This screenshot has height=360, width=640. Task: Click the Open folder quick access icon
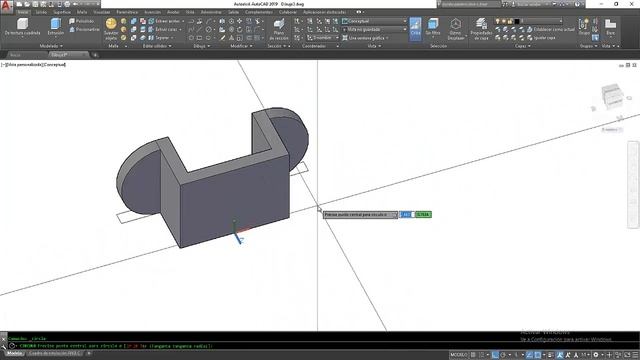27,4
